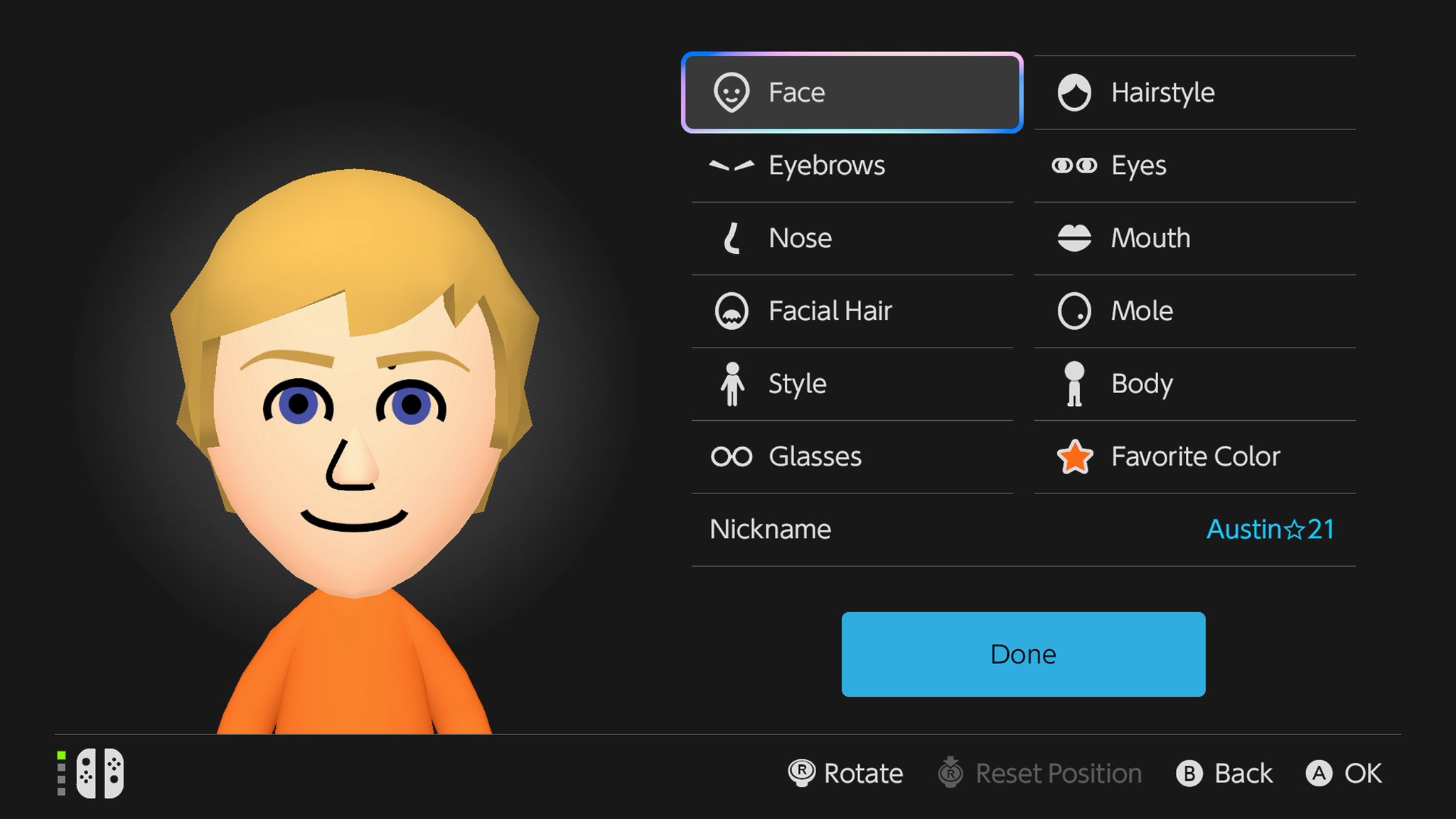Open the Favorite Color menu entry

click(1194, 456)
